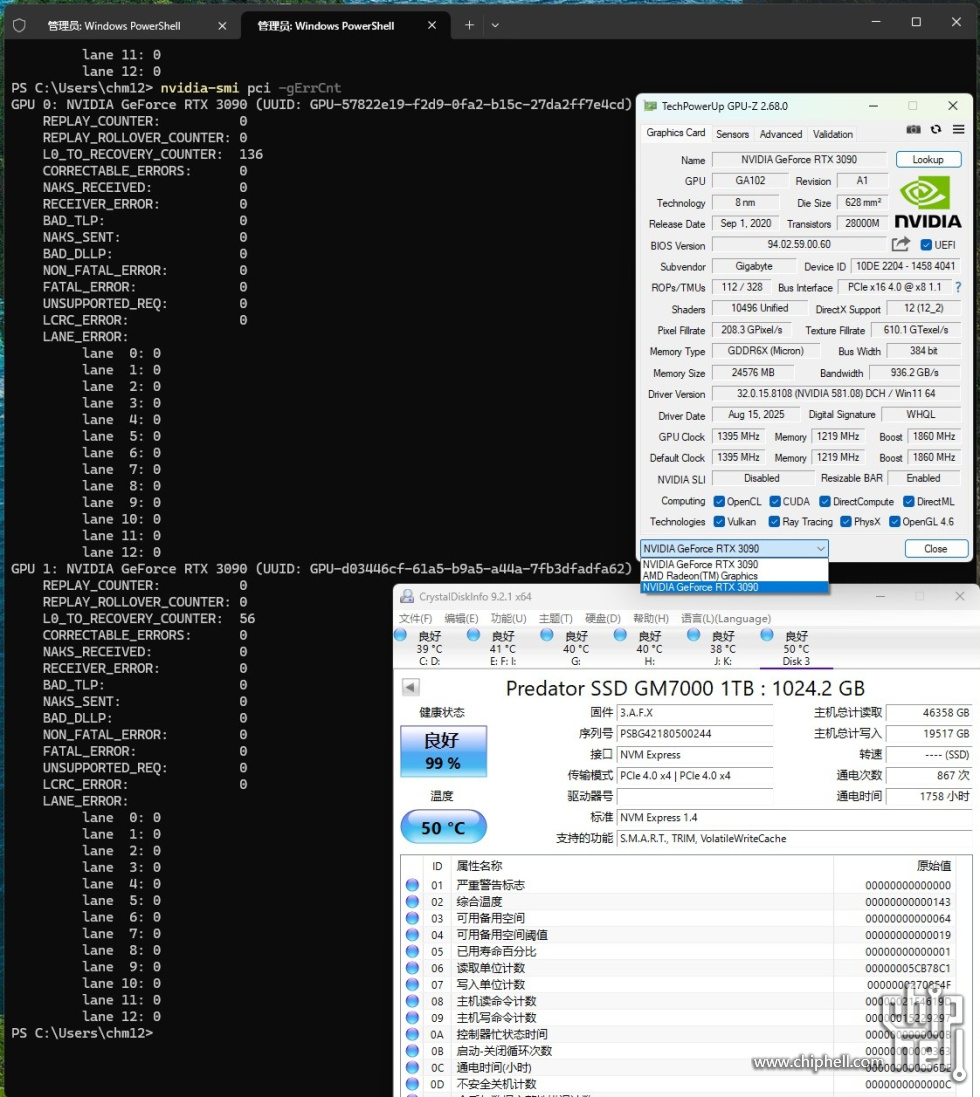The image size is (980, 1097).
Task: Click the GPU-Z refresh icon
Action: point(936,129)
